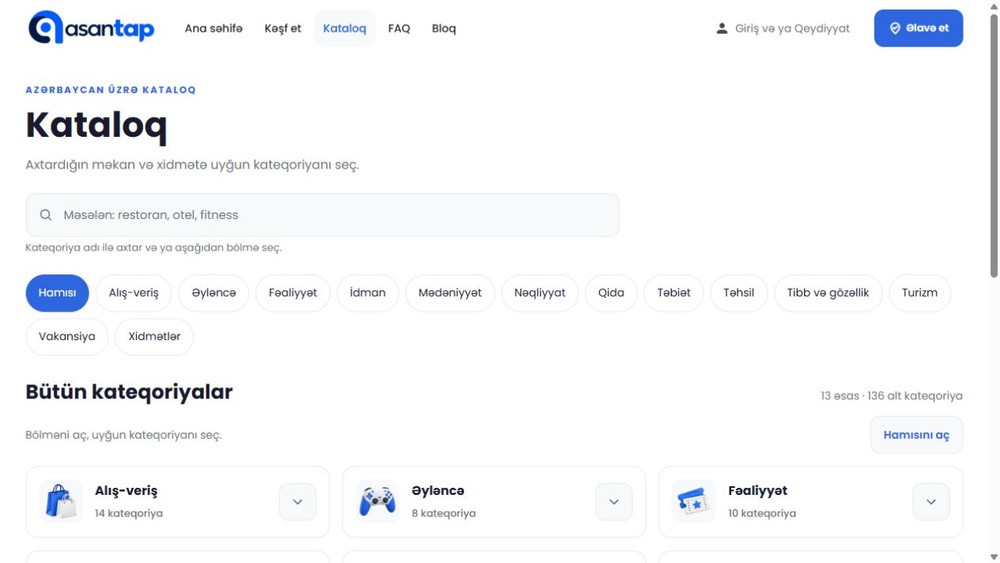Filter by Təbiət chip
Image resolution: width=1000 pixels, height=563 pixels.
pyautogui.click(x=673, y=293)
